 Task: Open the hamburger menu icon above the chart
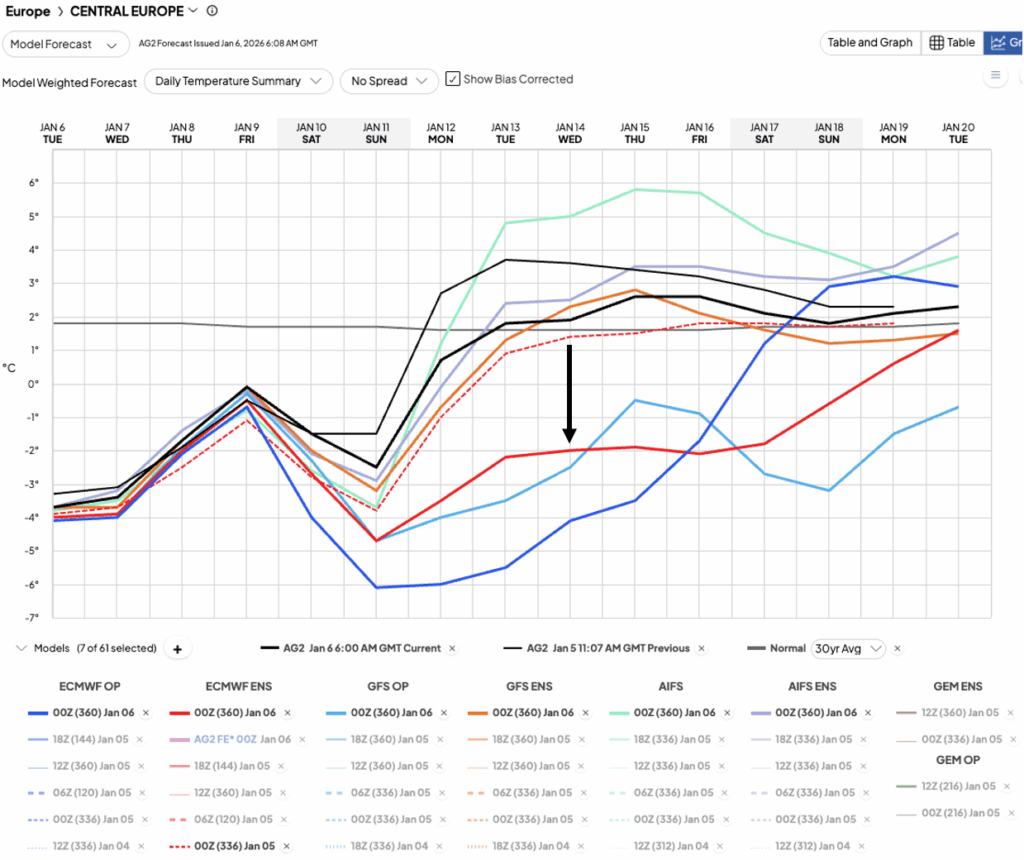tap(995, 75)
